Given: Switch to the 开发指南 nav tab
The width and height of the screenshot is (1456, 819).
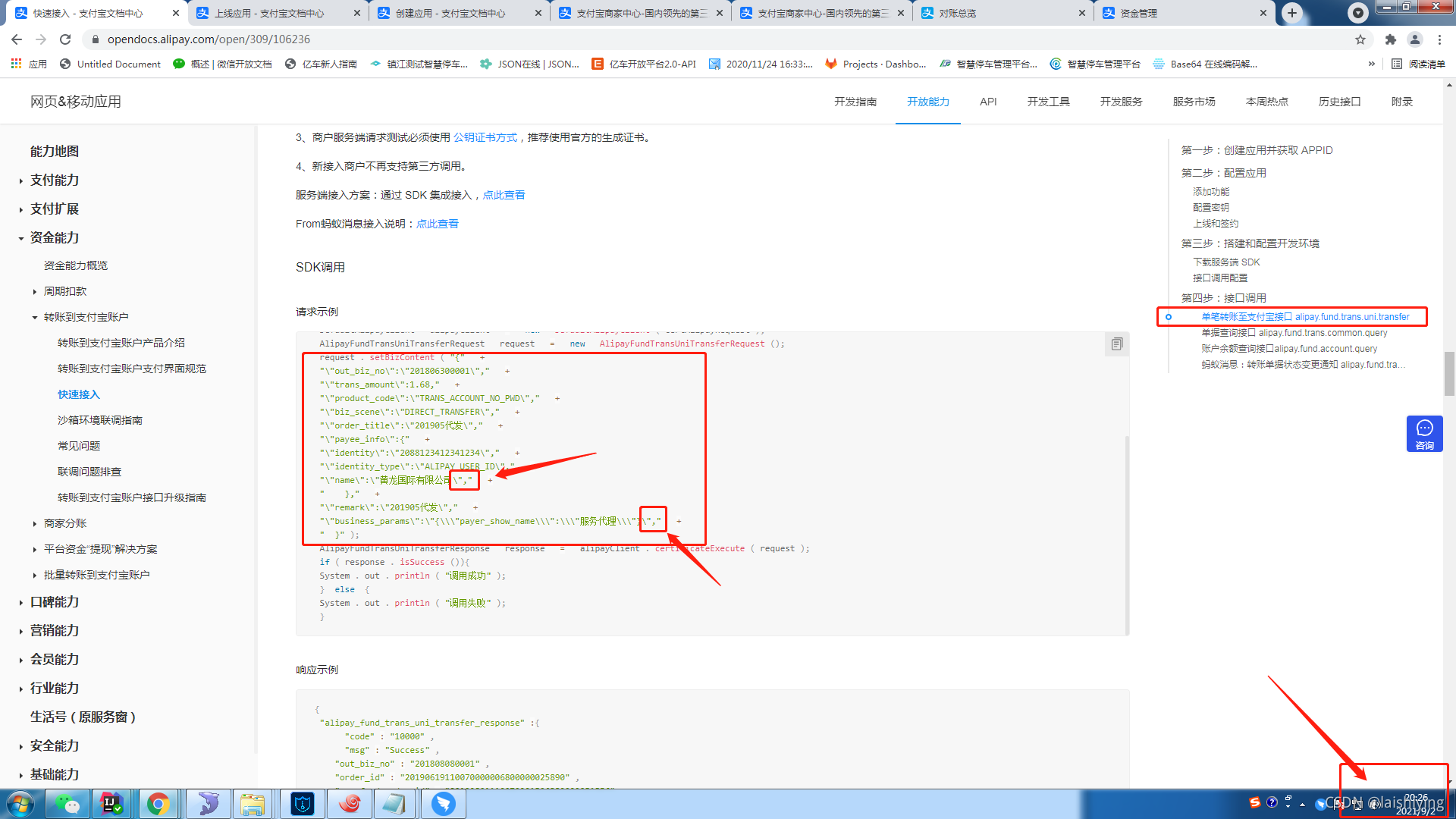Looking at the screenshot, I should tap(855, 102).
